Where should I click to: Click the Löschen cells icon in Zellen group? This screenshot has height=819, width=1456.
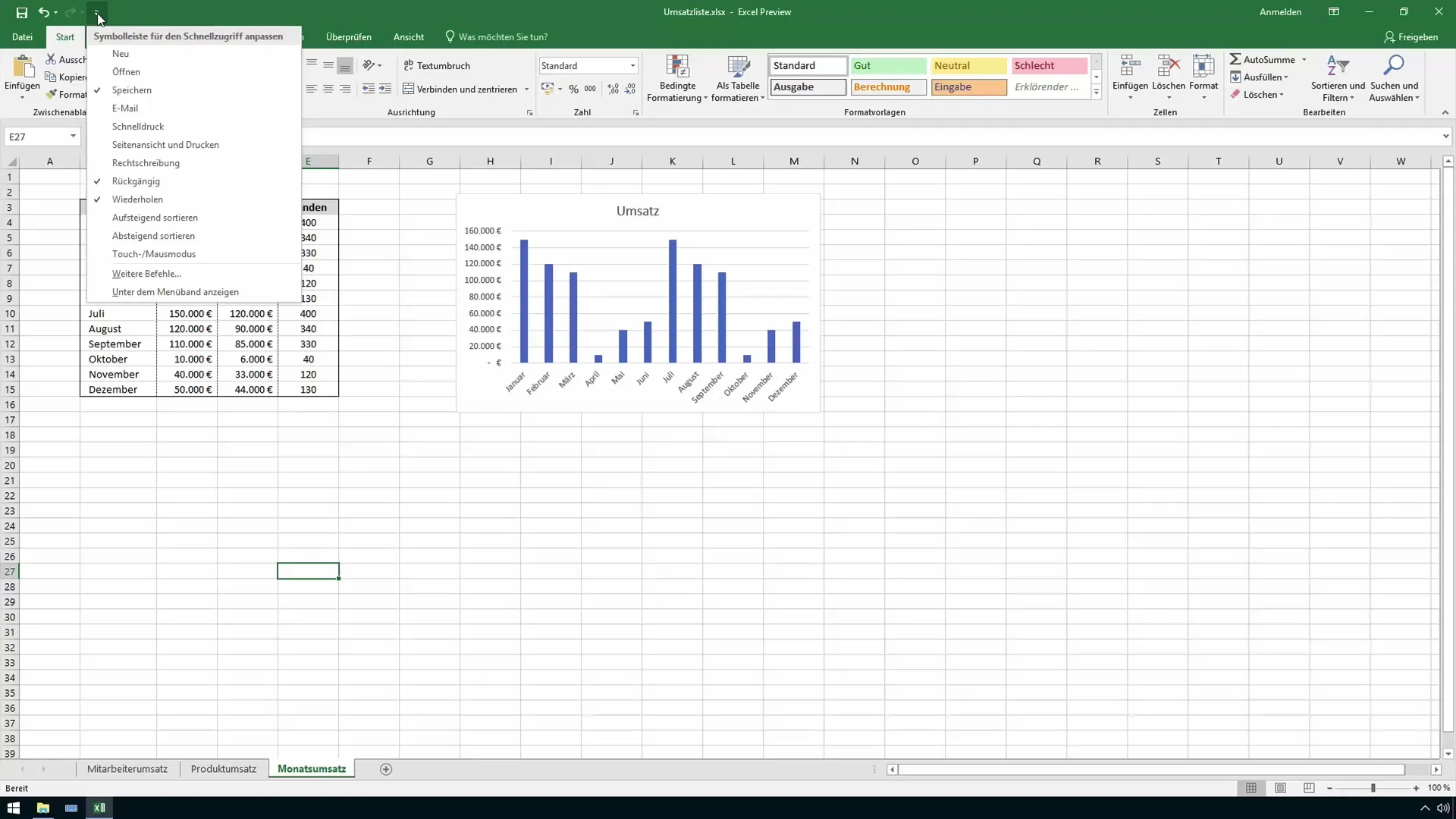pyautogui.click(x=1169, y=67)
